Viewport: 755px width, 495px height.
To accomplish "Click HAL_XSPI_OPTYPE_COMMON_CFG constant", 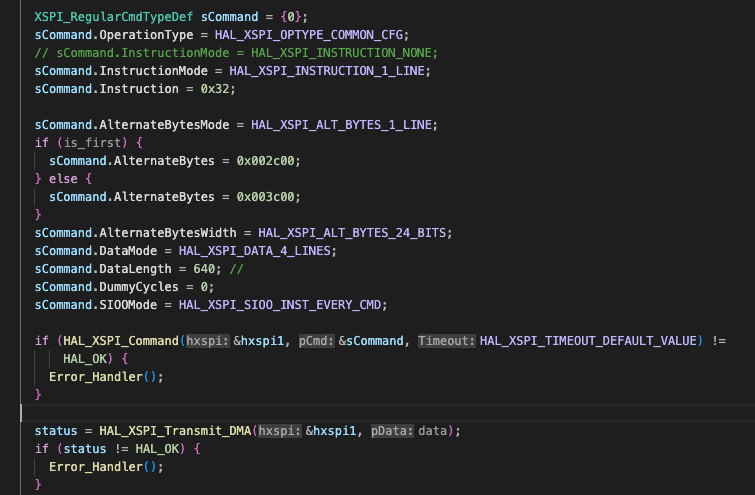I will click(x=309, y=35).
